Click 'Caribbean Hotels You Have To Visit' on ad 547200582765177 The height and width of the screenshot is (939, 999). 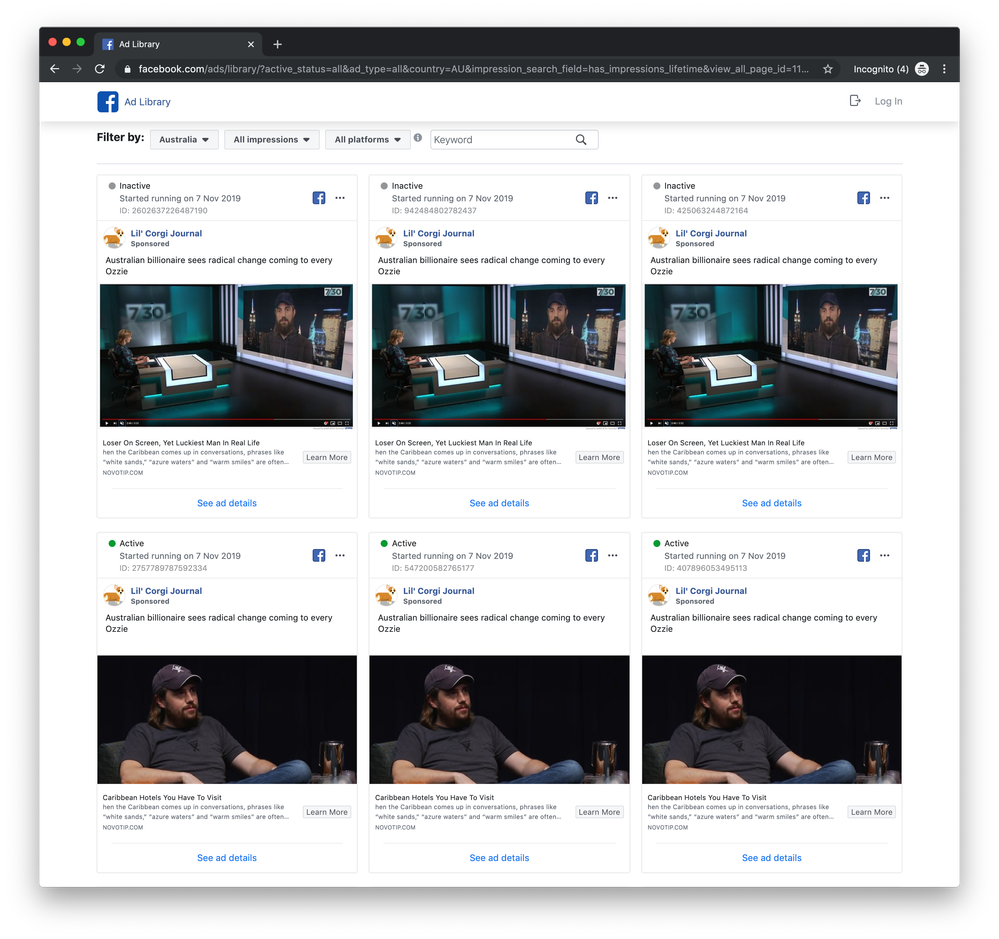point(435,798)
